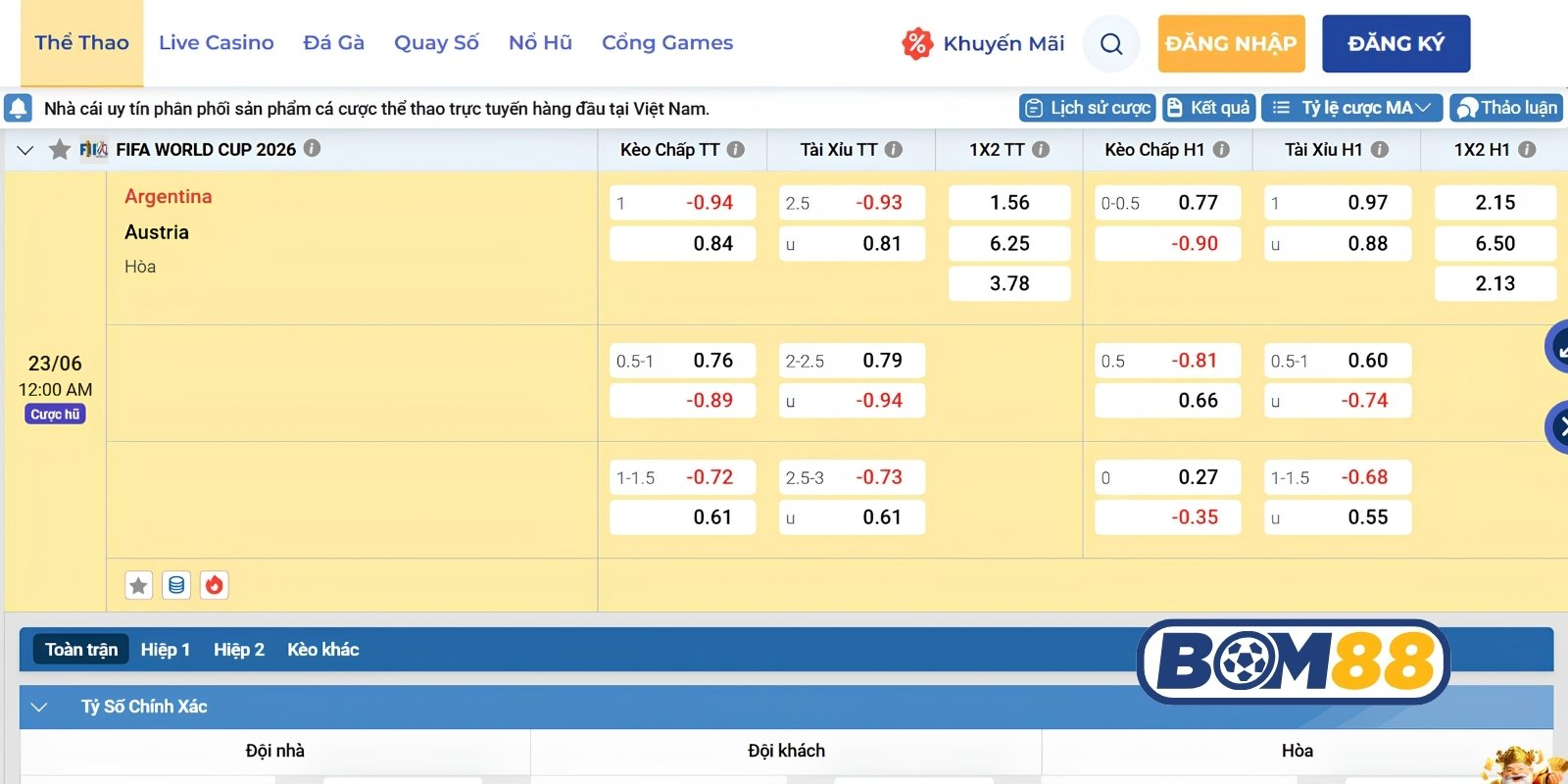Image resolution: width=1568 pixels, height=784 pixels.
Task: Open the Tỷ lệ cược MA dropdown
Action: [1351, 108]
